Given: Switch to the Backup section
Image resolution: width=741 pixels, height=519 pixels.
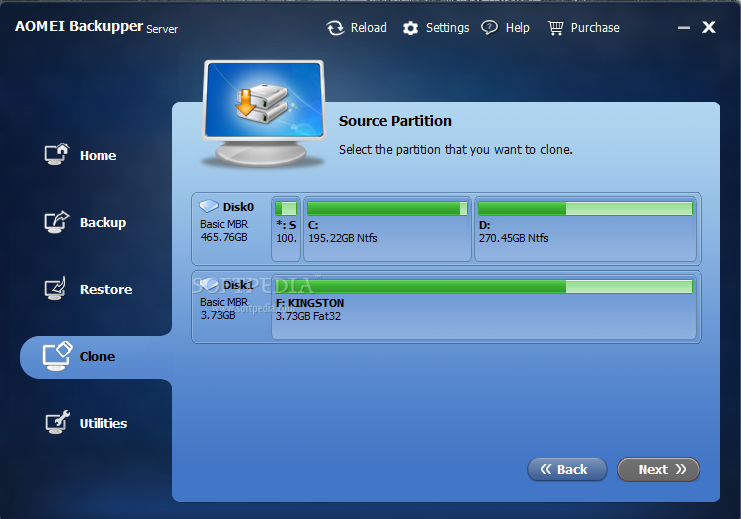Looking at the screenshot, I should [x=103, y=223].
